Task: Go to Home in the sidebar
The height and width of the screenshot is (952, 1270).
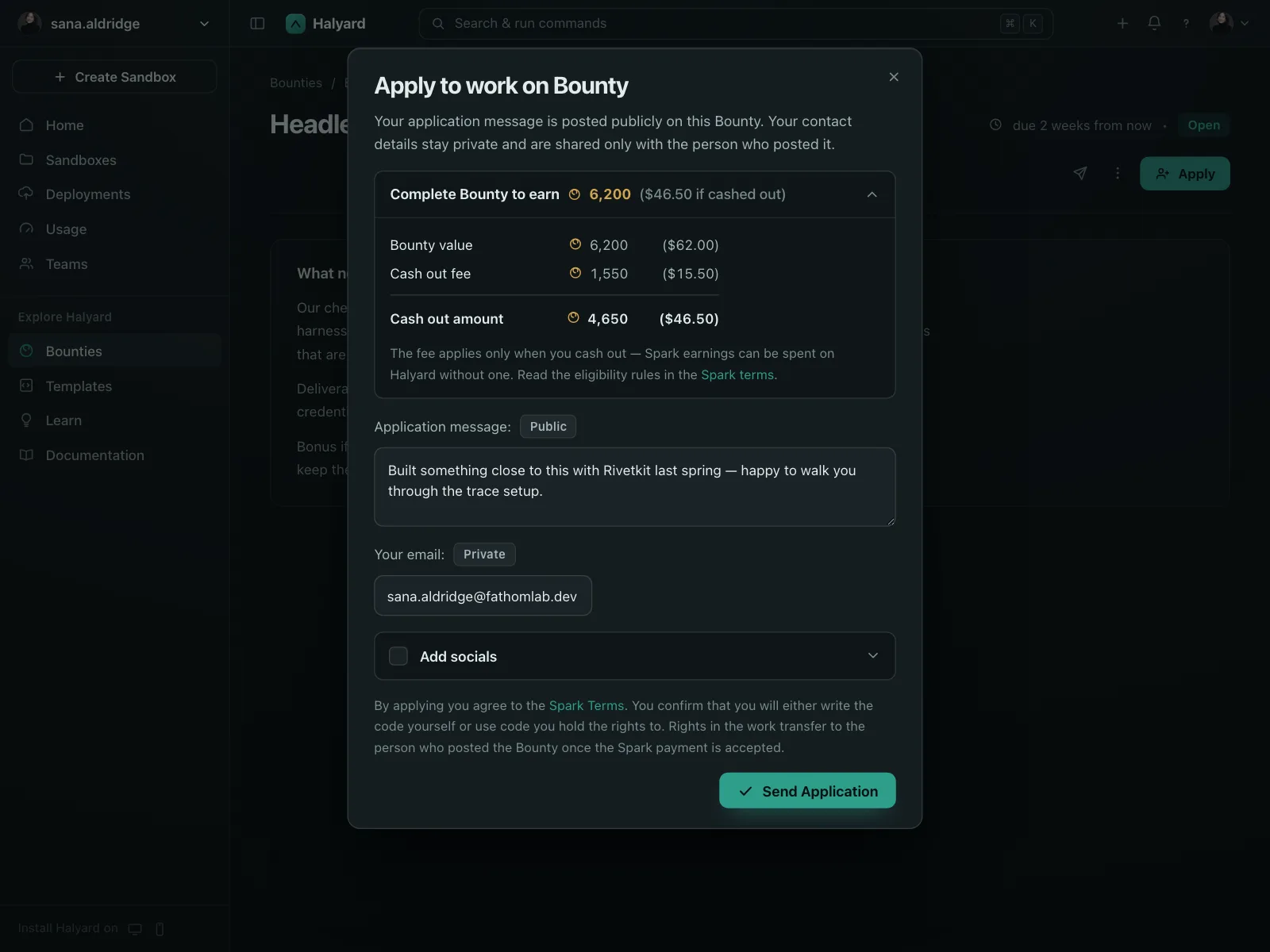Action: pos(114,125)
